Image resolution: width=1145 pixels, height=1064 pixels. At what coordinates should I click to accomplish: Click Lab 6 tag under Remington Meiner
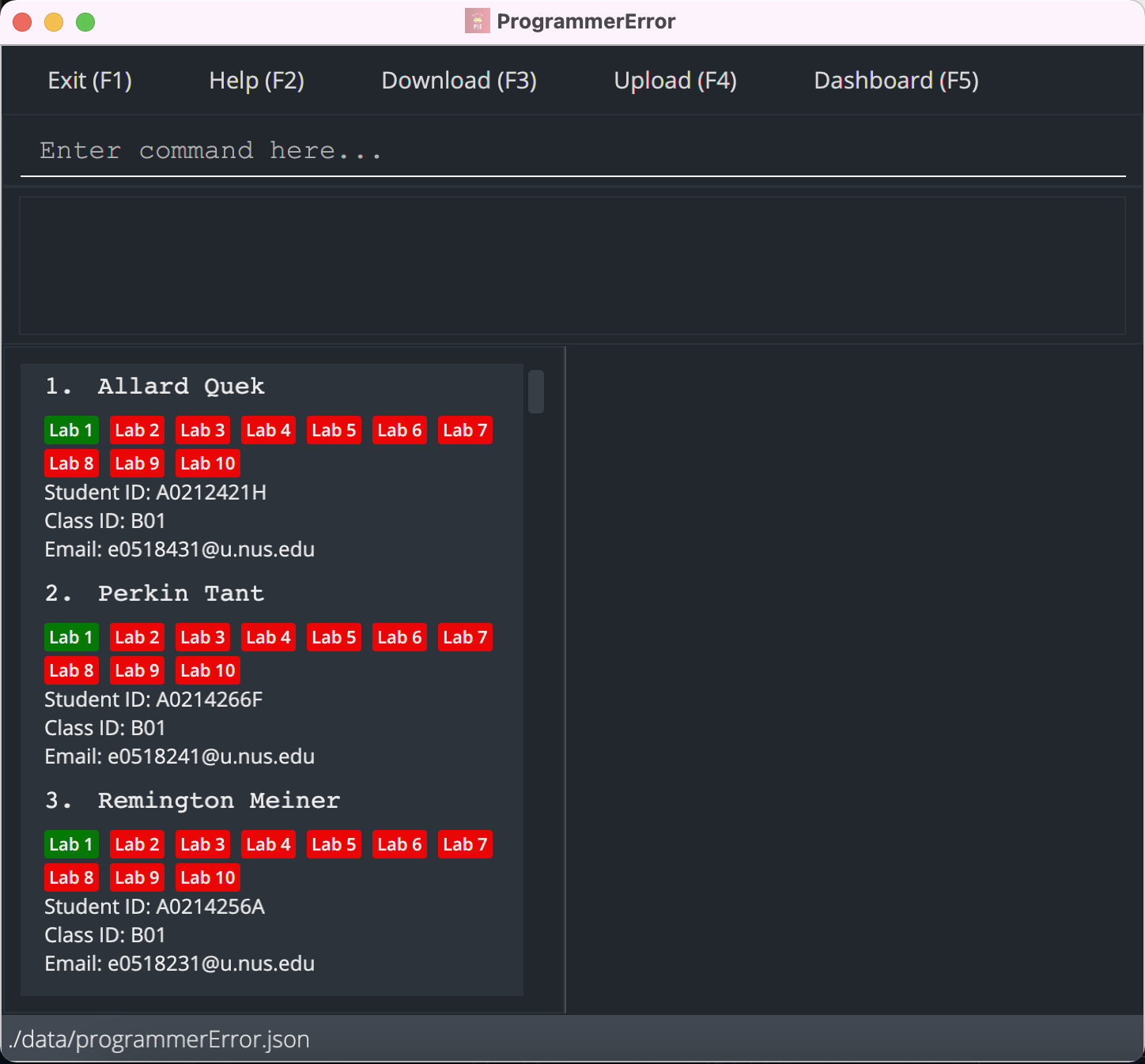pos(399,844)
